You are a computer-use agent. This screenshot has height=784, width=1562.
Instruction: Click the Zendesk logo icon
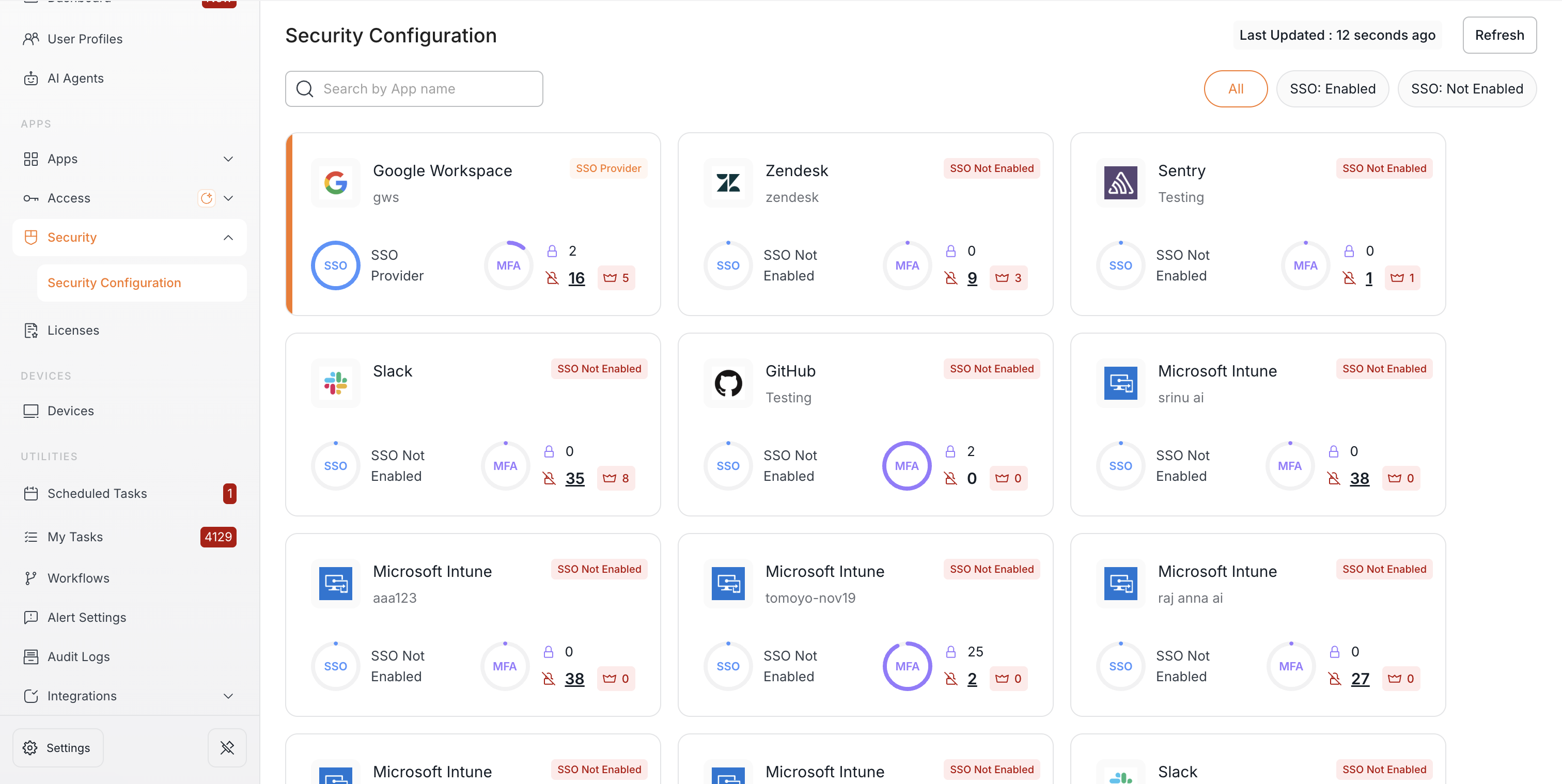(728, 182)
